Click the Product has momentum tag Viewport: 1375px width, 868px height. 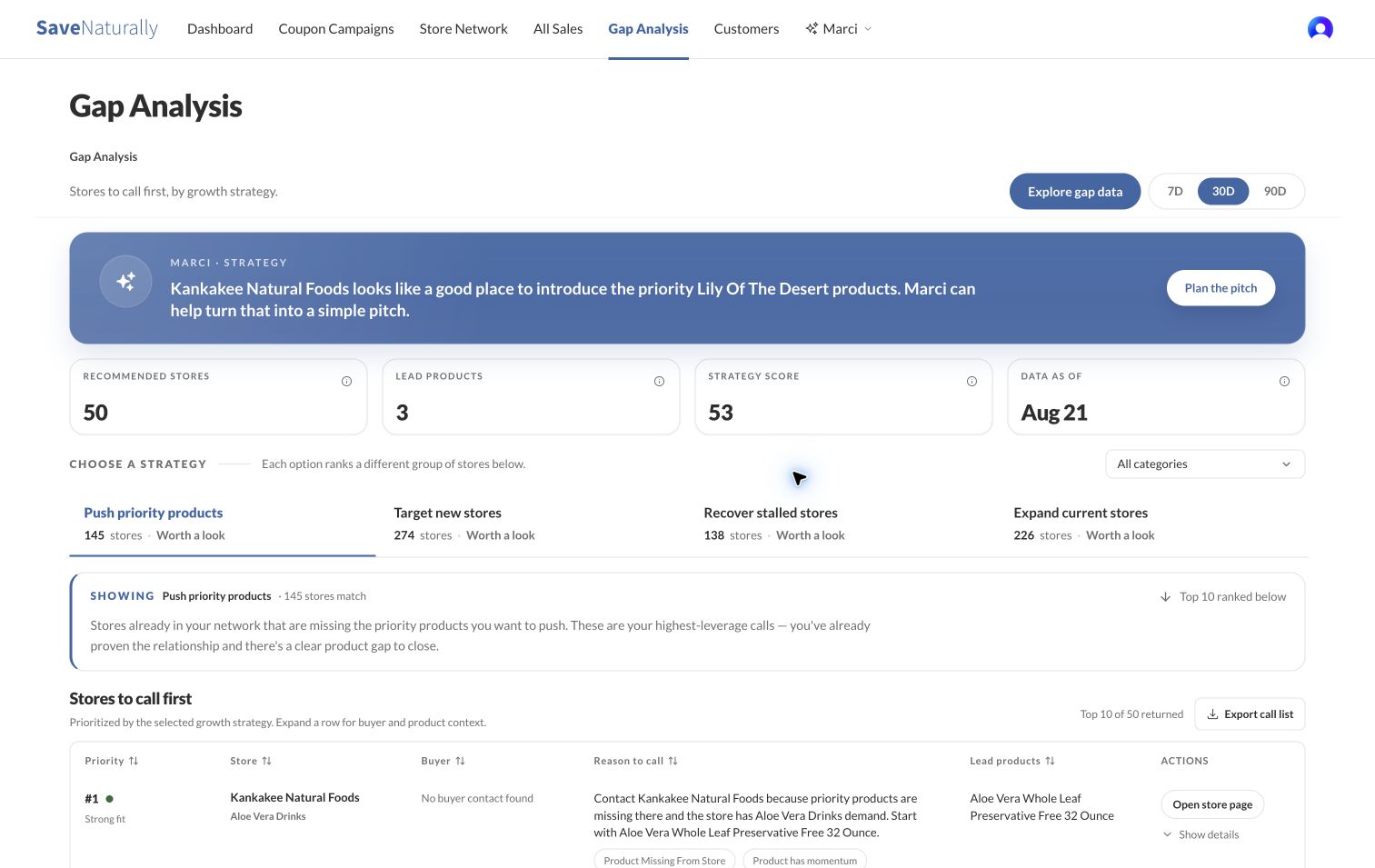[804, 860]
